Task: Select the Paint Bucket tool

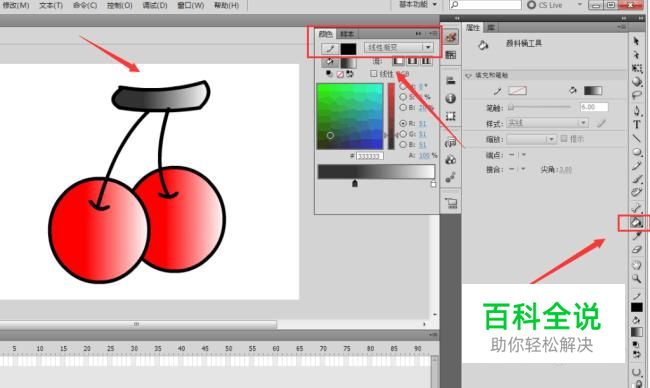Action: click(636, 223)
